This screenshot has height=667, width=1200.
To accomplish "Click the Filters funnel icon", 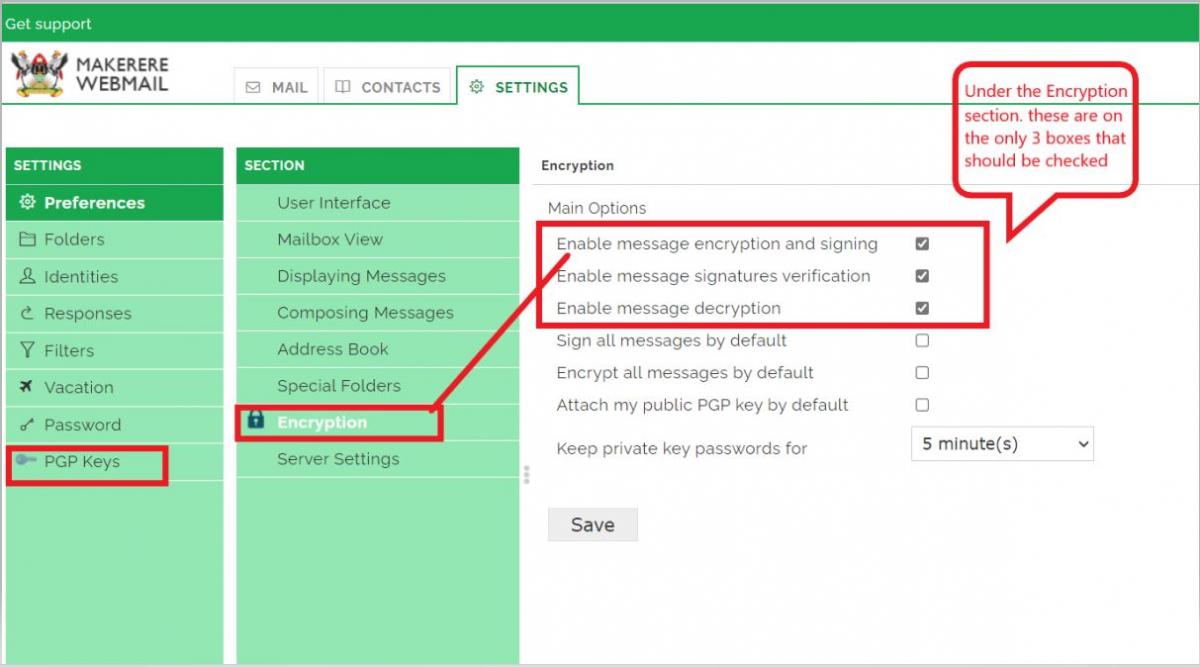I will 28,350.
